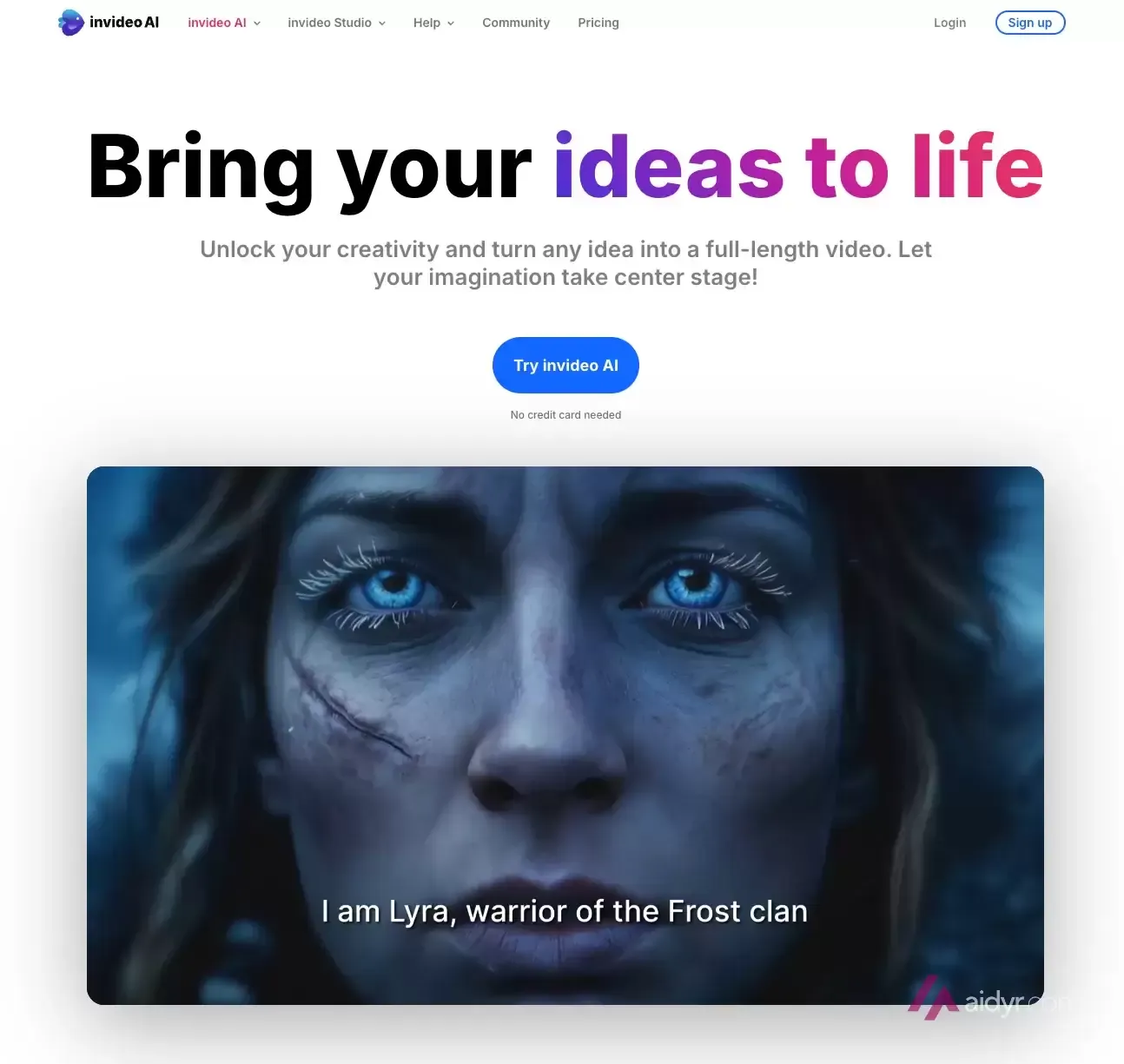Click the video caption about Frost clan
Screen dimensions: 1124x1064
(x=565, y=911)
